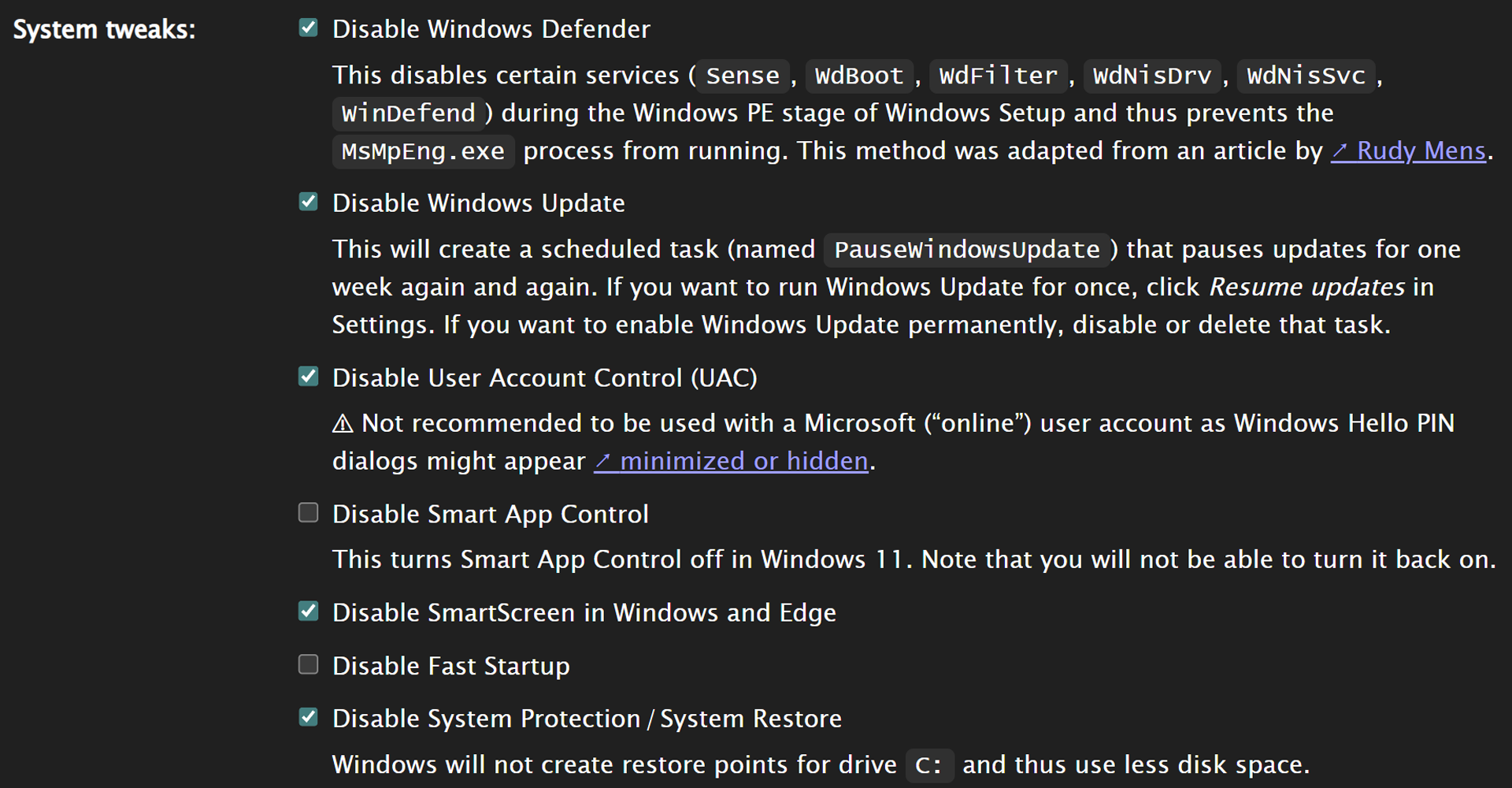Image resolution: width=1512 pixels, height=788 pixels.
Task: Click the Sense service code tag
Action: 743,76
